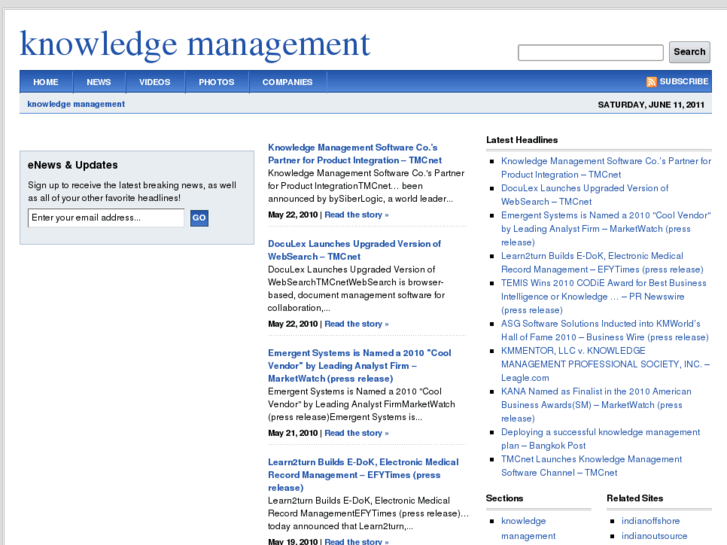
Task: Open the Emergent Systems Cool Vendor article title
Action: [359, 365]
